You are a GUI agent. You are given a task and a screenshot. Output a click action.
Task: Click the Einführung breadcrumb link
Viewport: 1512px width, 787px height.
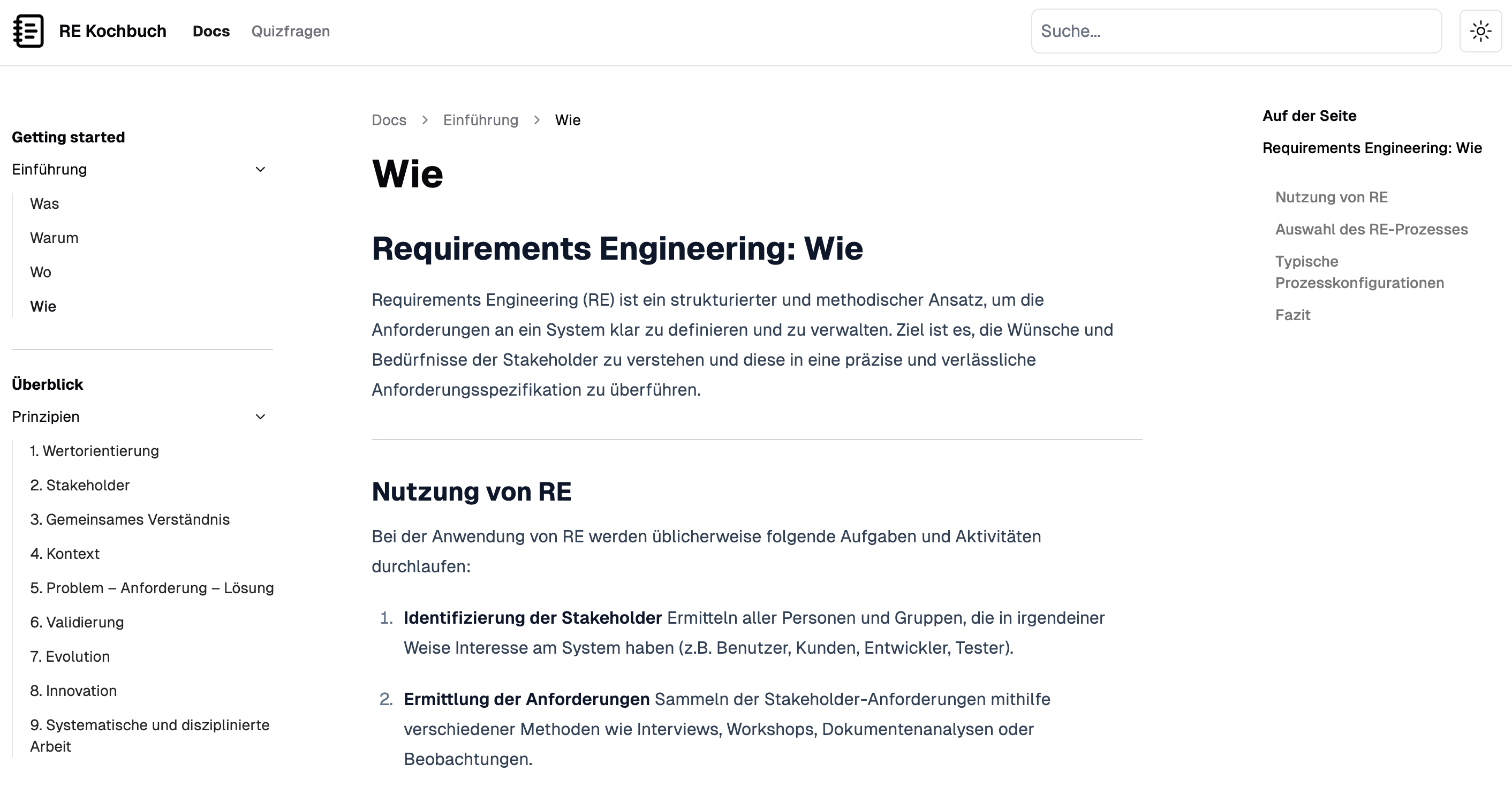click(x=481, y=120)
